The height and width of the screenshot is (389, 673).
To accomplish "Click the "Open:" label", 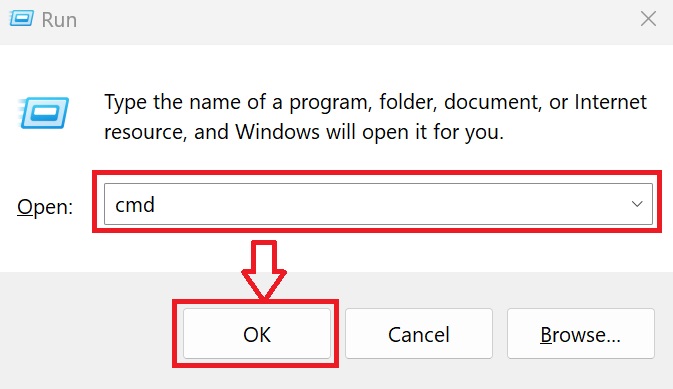I will pos(45,207).
